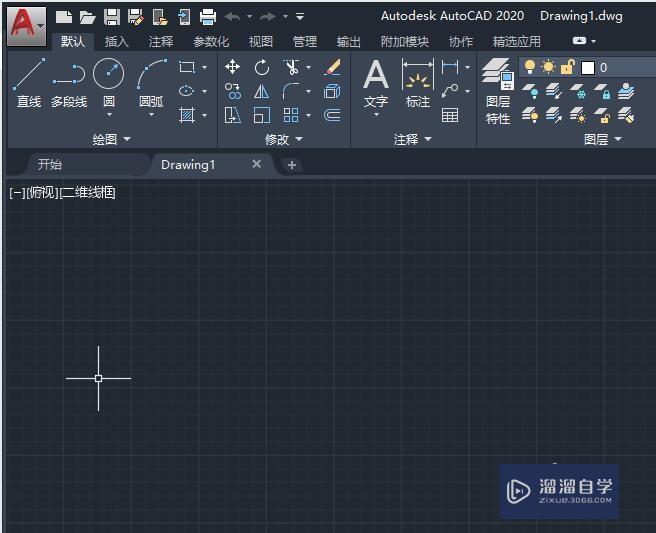
Task: Insert a Table from annotation panel
Action: [x=450, y=115]
